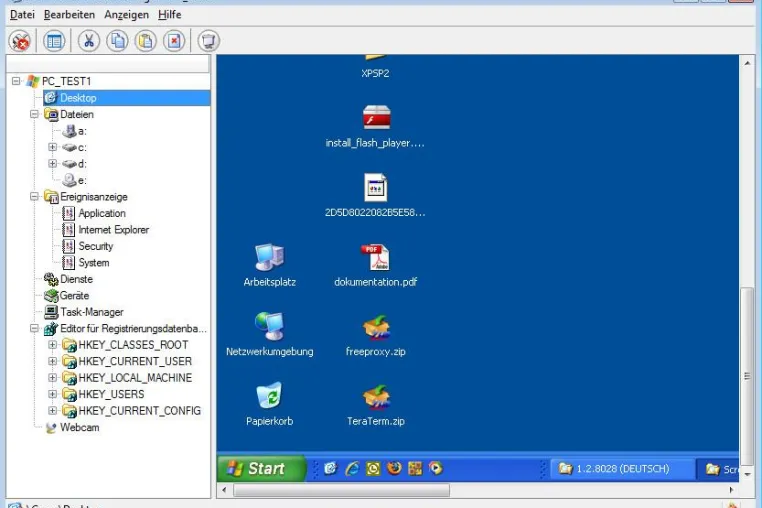
Task: Click the Delete toolbar icon
Action: (174, 41)
